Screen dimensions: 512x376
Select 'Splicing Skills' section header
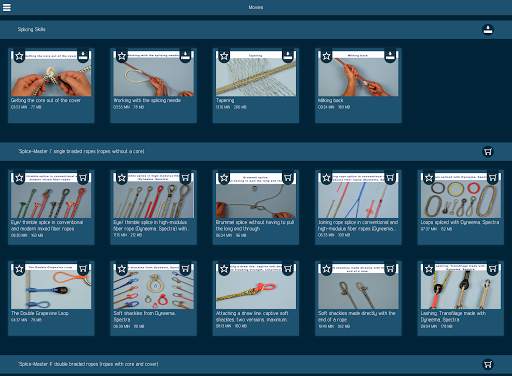pyautogui.click(x=256, y=30)
